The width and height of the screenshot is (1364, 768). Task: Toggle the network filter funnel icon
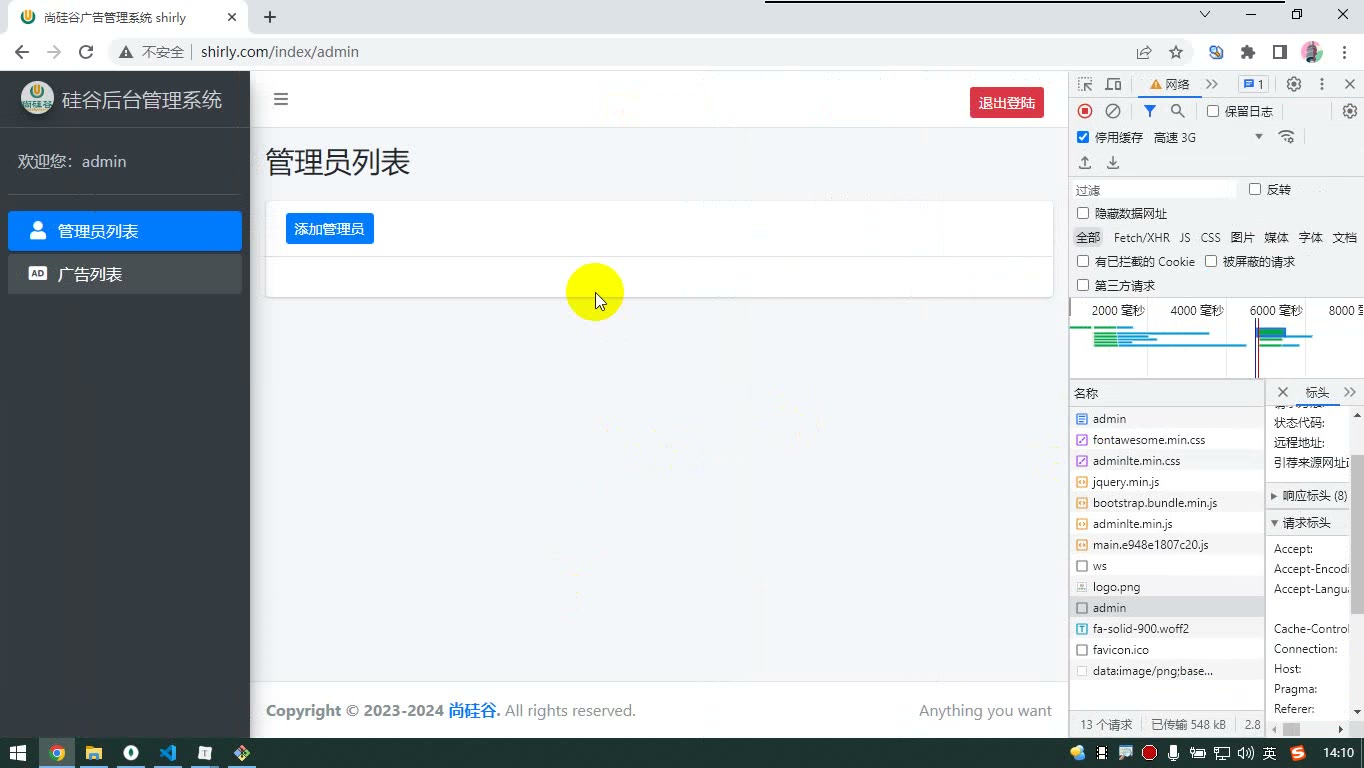click(1150, 111)
